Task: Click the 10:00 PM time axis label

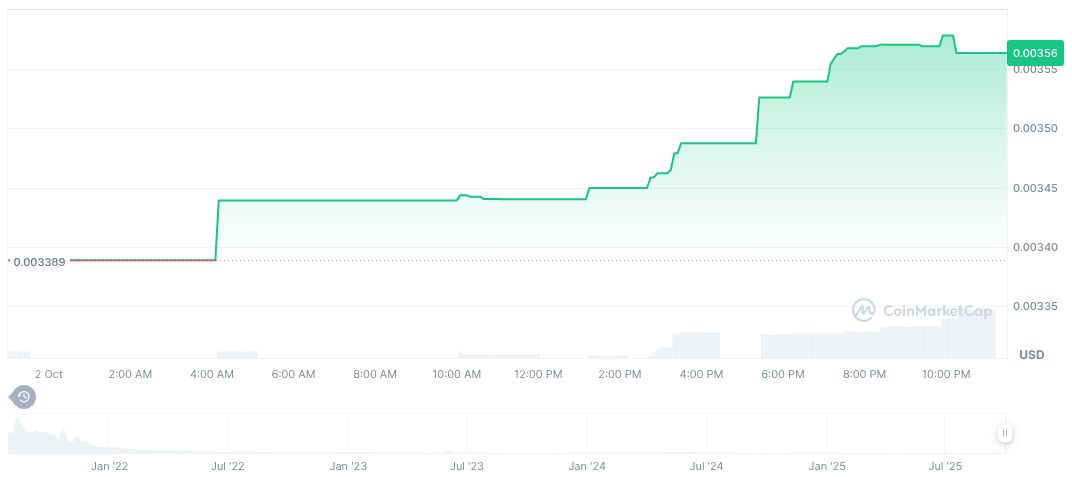Action: (946, 374)
